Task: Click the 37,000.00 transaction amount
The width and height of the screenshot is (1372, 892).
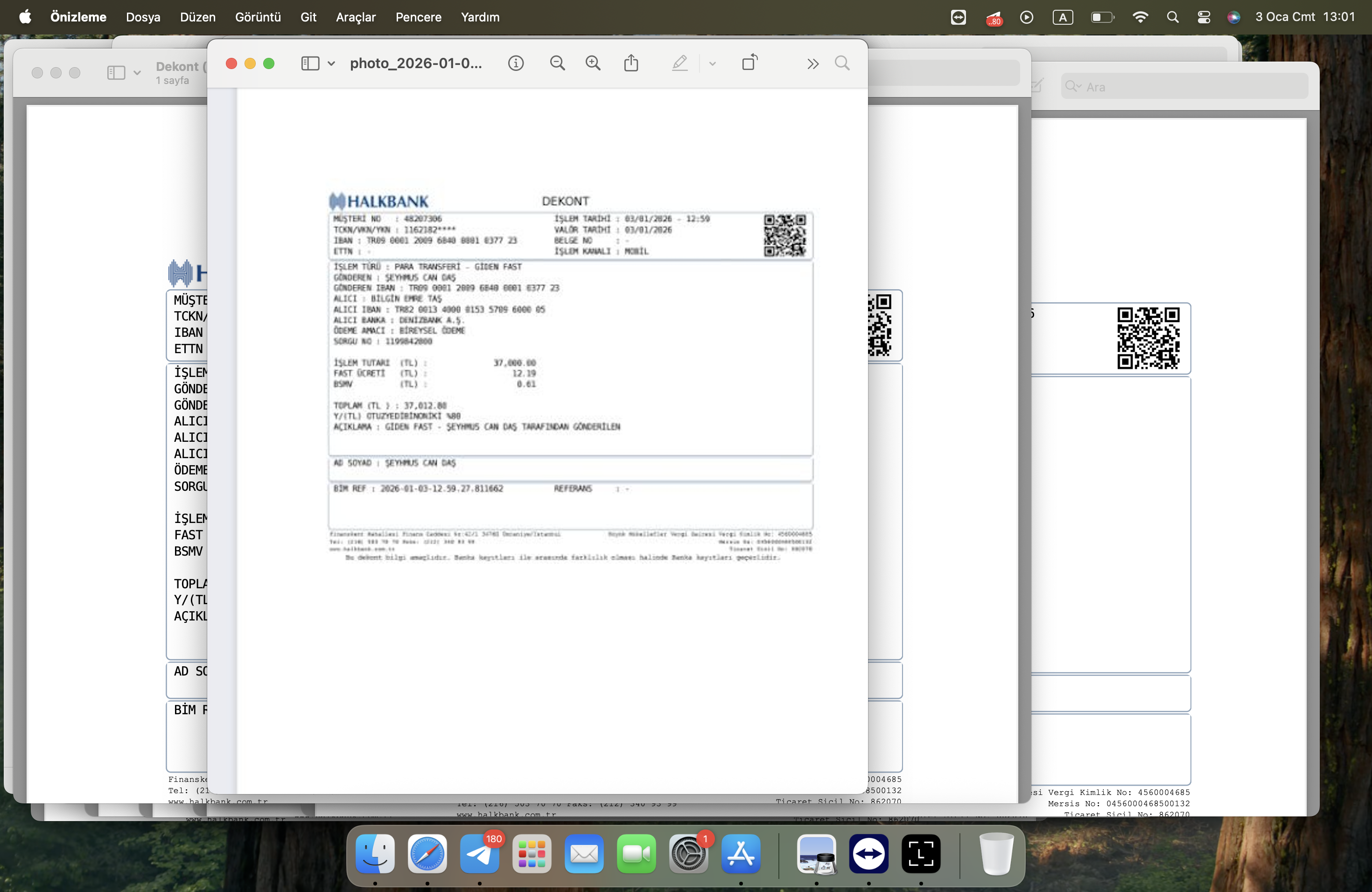Action: (x=514, y=362)
